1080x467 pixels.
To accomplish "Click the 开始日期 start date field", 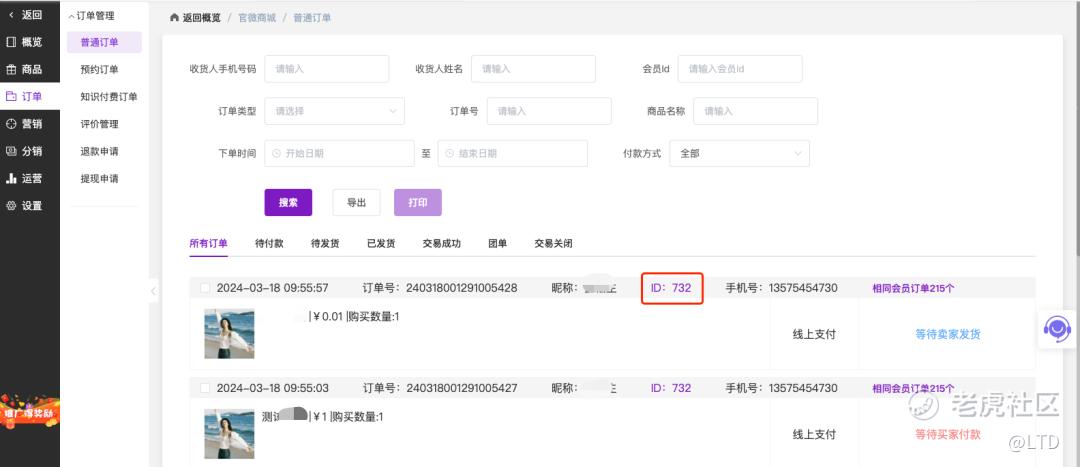I will (x=340, y=154).
